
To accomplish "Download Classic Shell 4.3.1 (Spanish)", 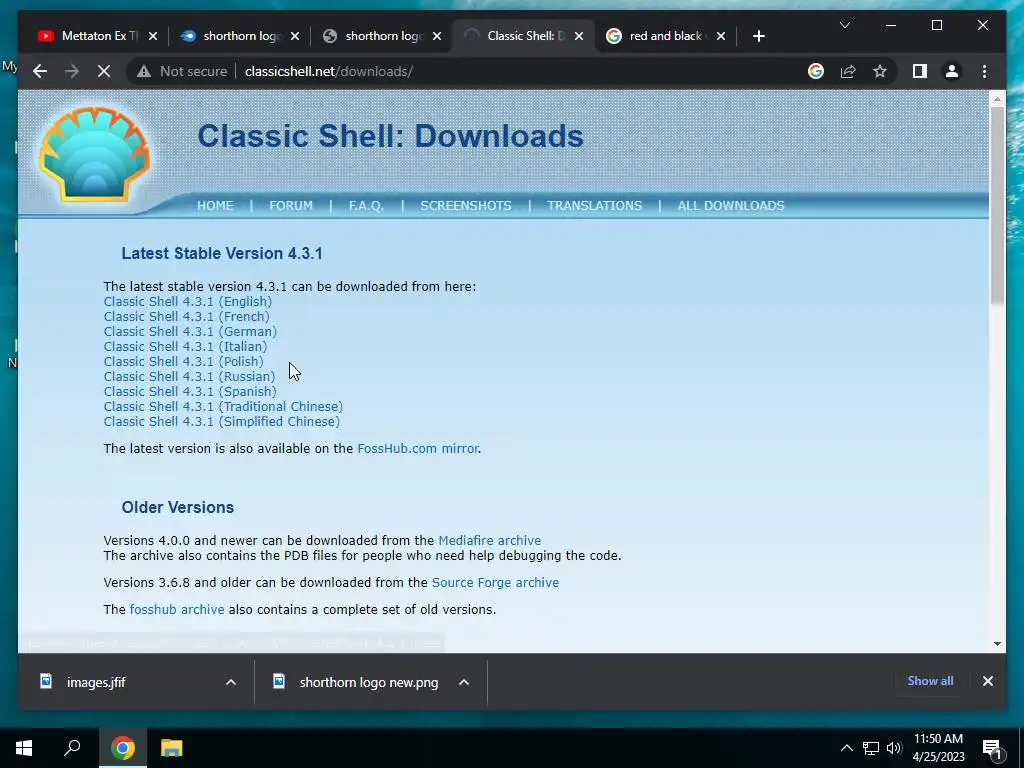I will click(x=190, y=391).
